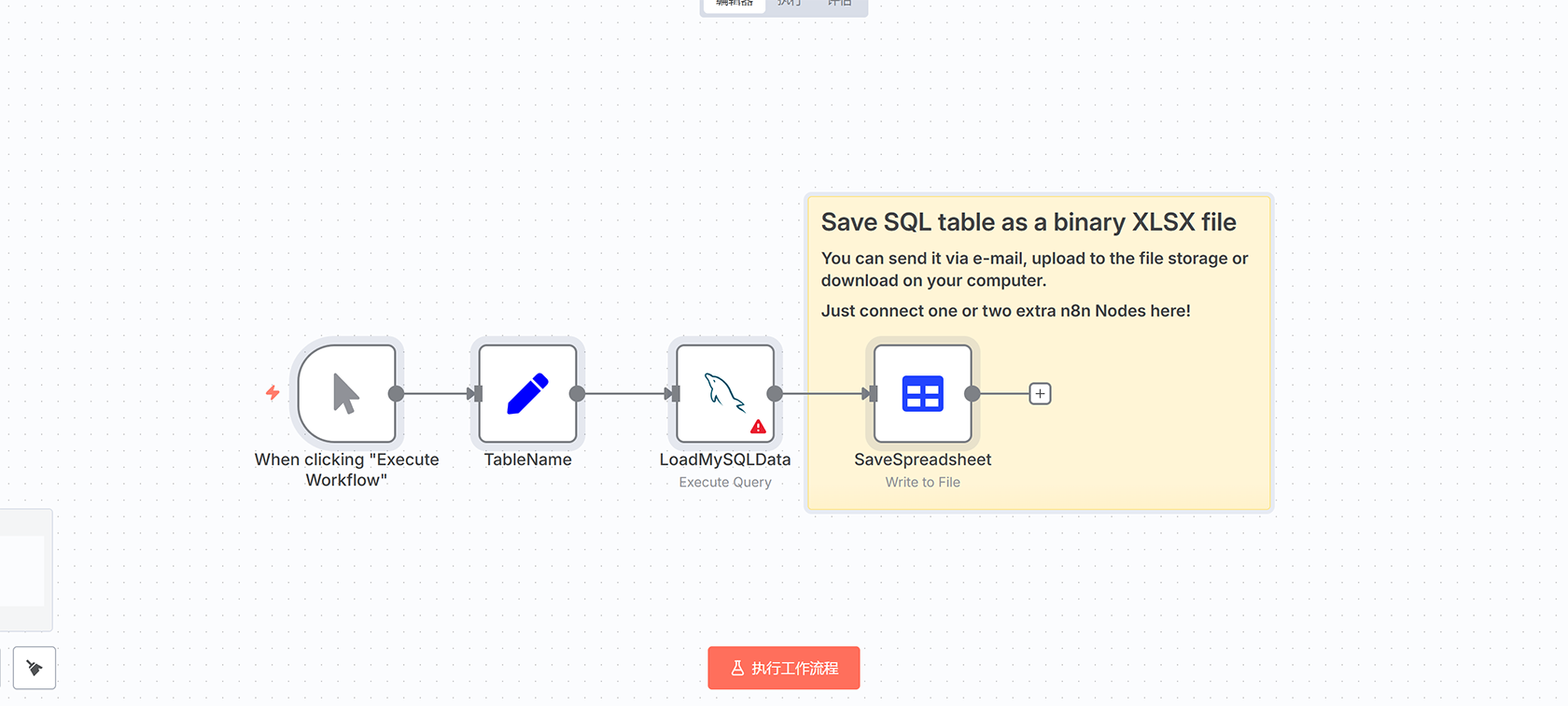This screenshot has width=1568, height=706.
Task: Switch to the 执行 tab
Action: pyautogui.click(x=790, y=4)
